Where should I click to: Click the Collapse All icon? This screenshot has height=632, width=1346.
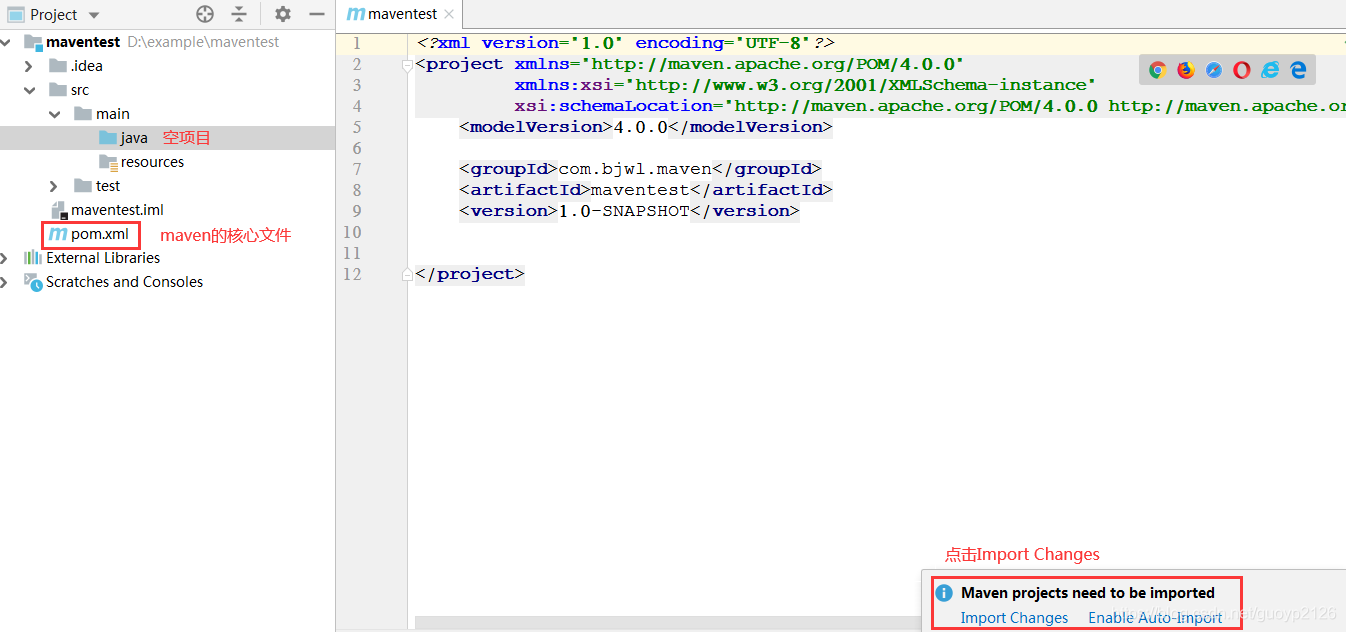tap(239, 14)
